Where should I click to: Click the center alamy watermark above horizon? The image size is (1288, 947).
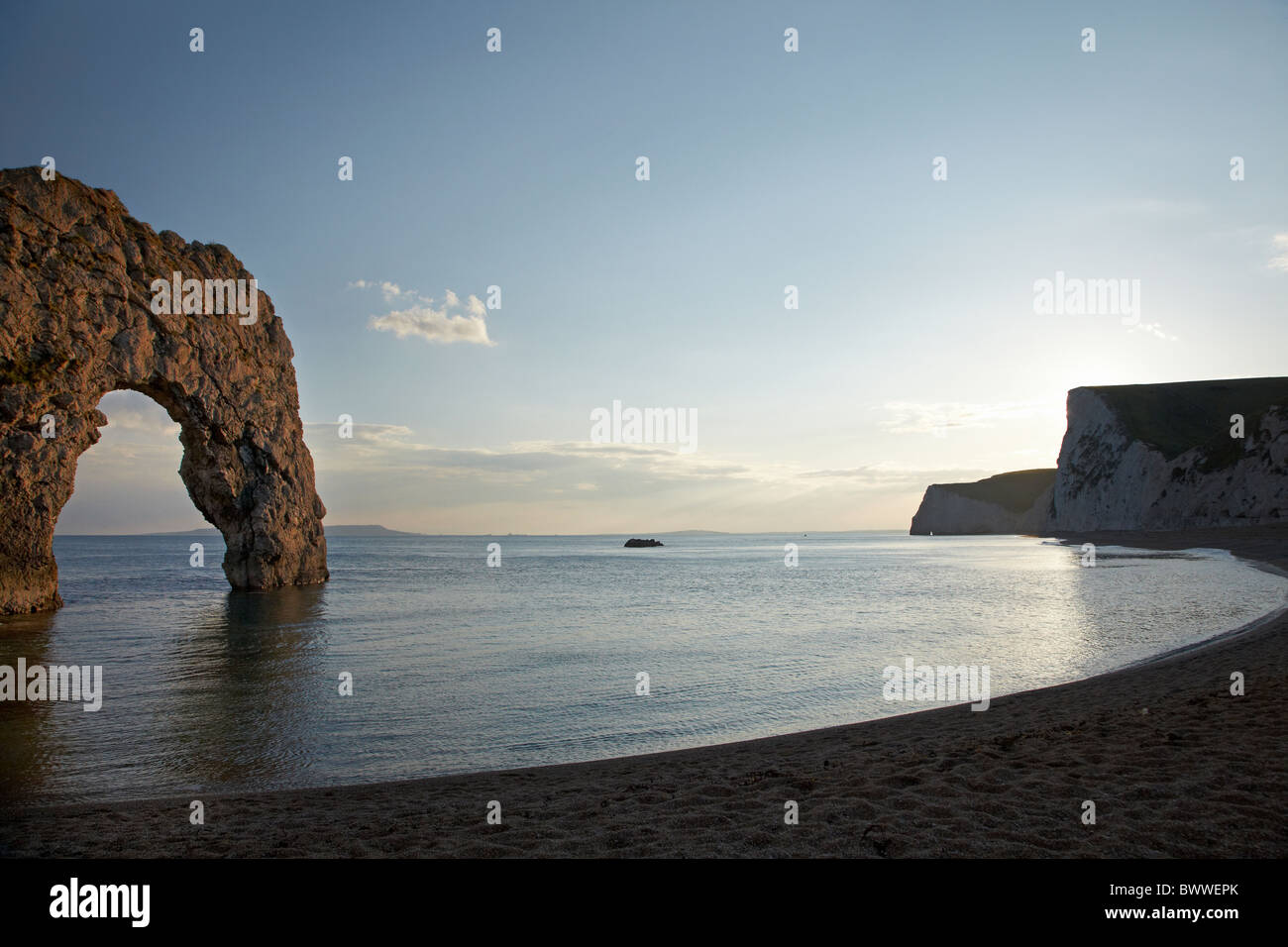pyautogui.click(x=643, y=427)
